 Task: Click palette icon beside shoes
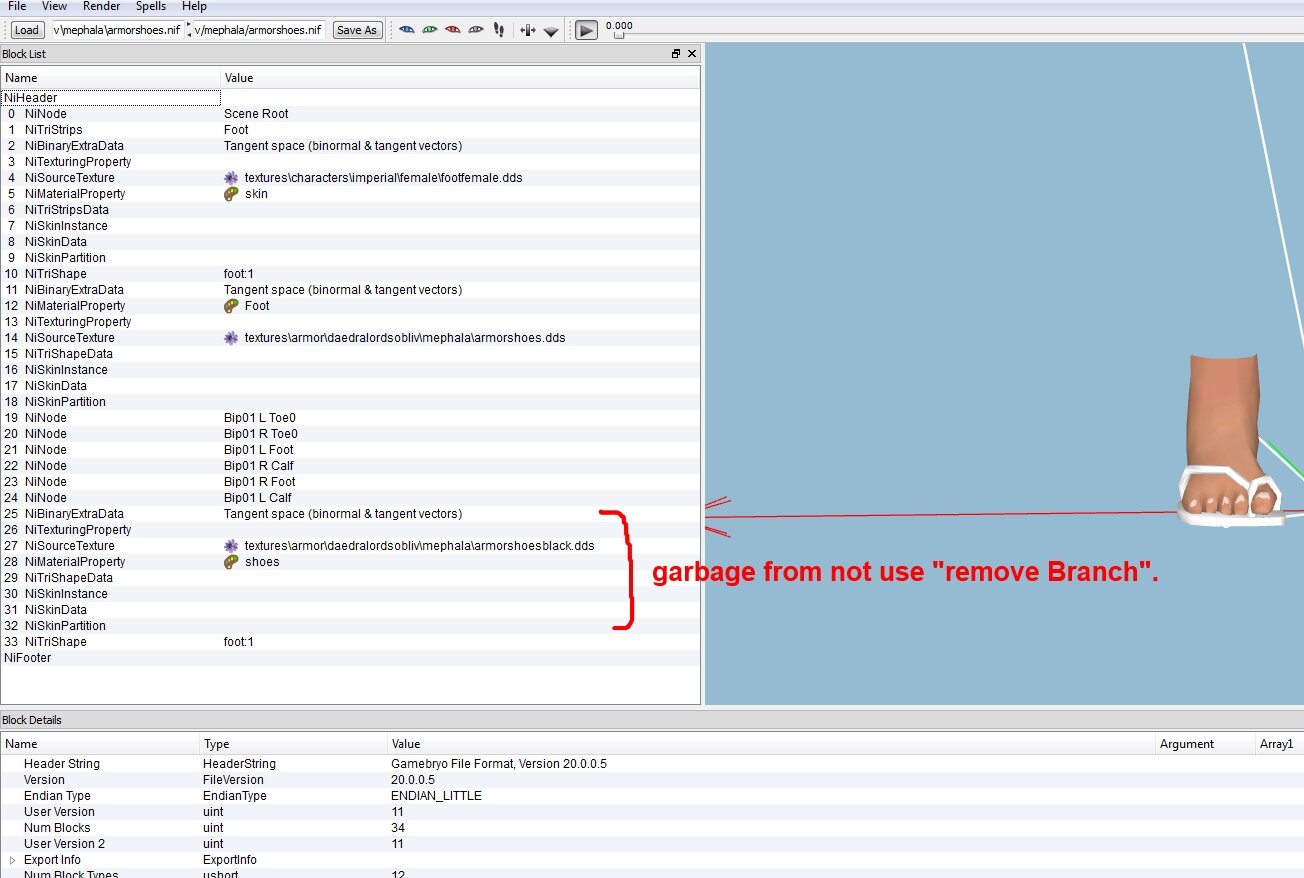pos(231,562)
